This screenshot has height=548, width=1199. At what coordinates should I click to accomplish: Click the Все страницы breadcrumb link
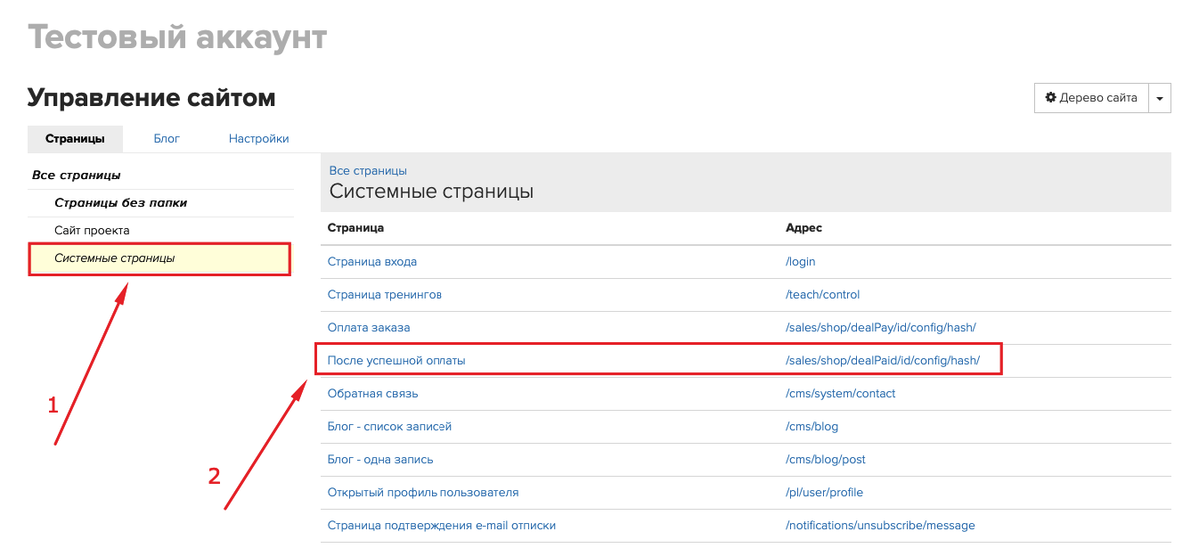[367, 171]
